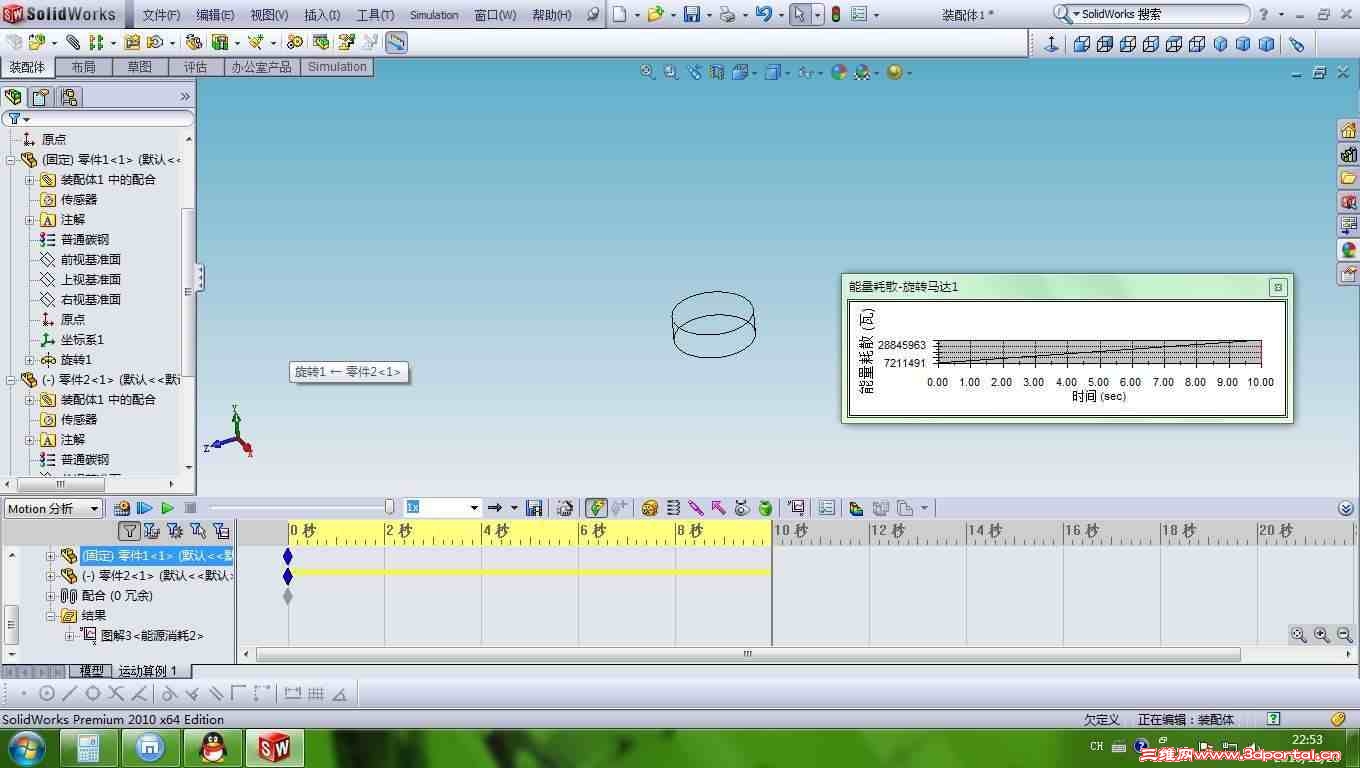Expand the 旋转1 feature in the tree

point(29,360)
